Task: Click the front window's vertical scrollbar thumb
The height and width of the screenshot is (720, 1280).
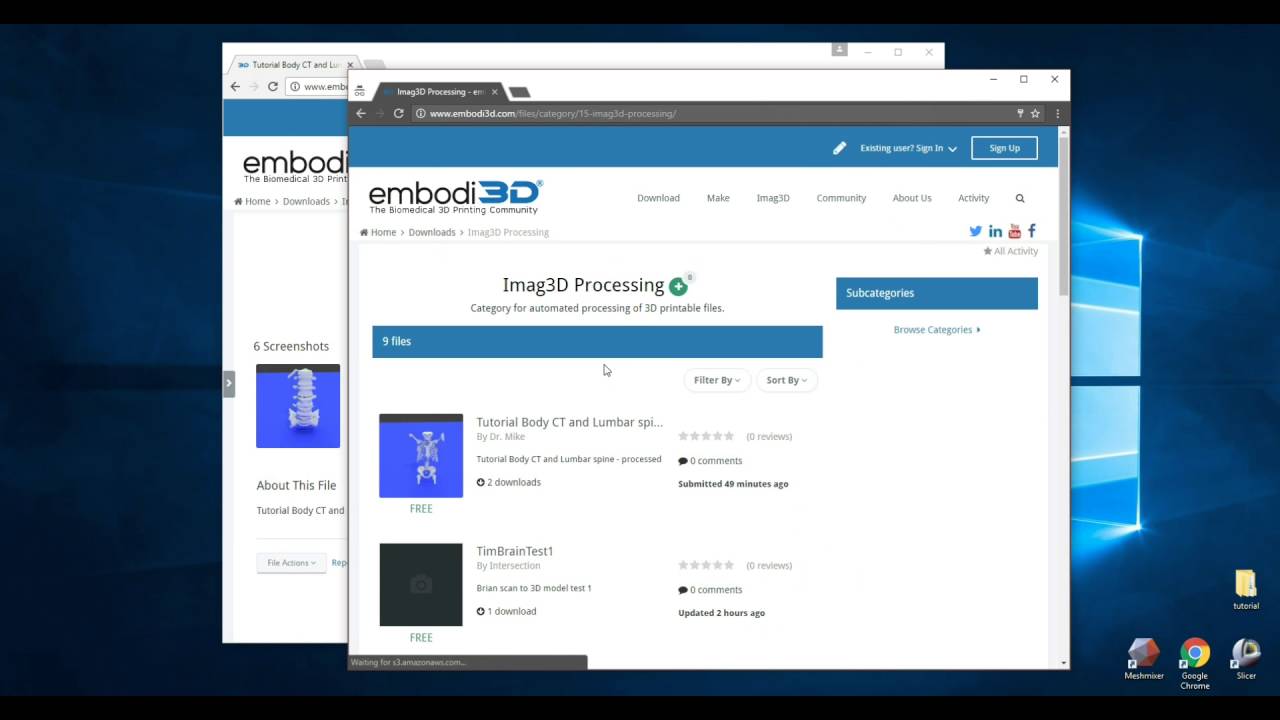Action: [x=1064, y=215]
